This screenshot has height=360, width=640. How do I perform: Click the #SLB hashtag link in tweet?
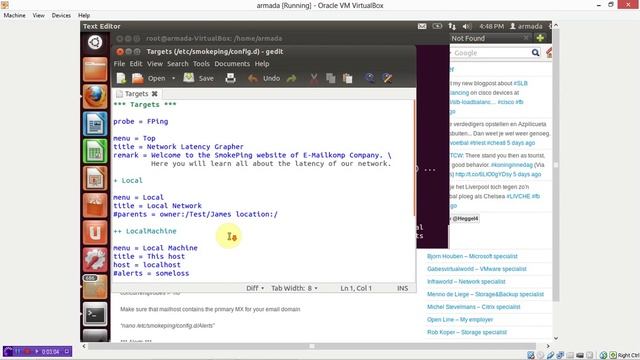pos(520,83)
